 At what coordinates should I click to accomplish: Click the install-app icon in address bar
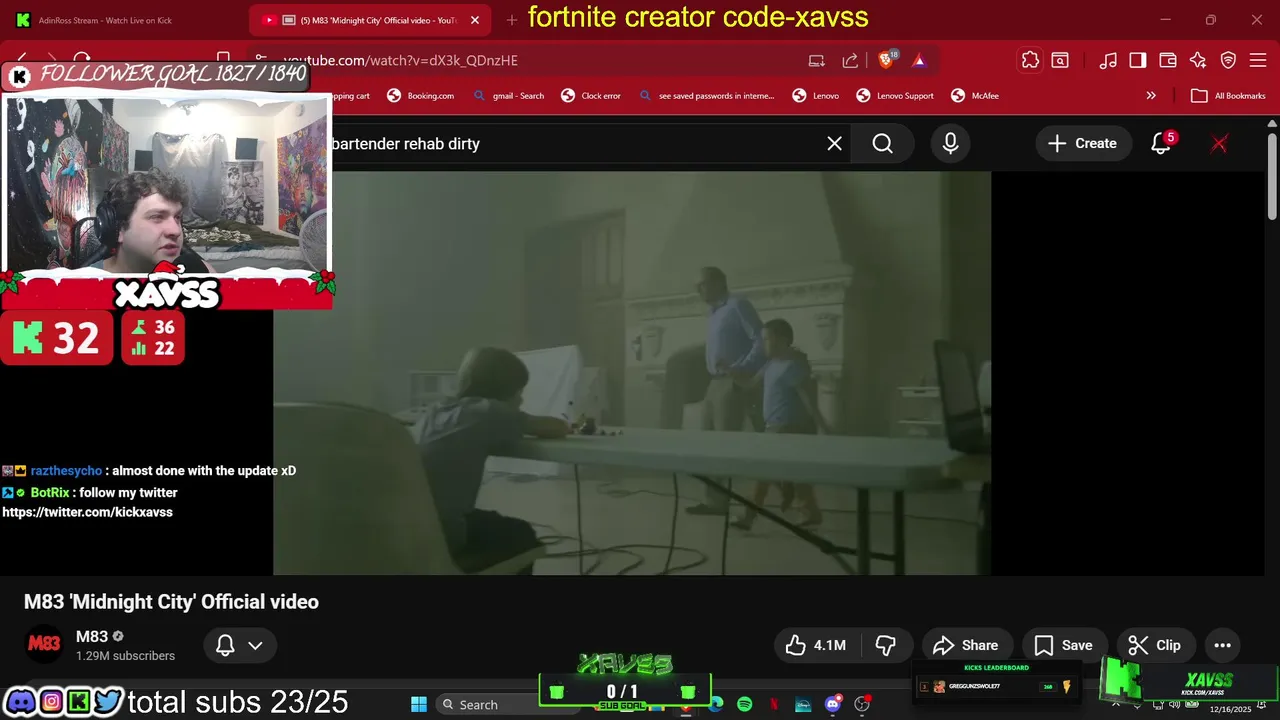pyautogui.click(x=817, y=60)
